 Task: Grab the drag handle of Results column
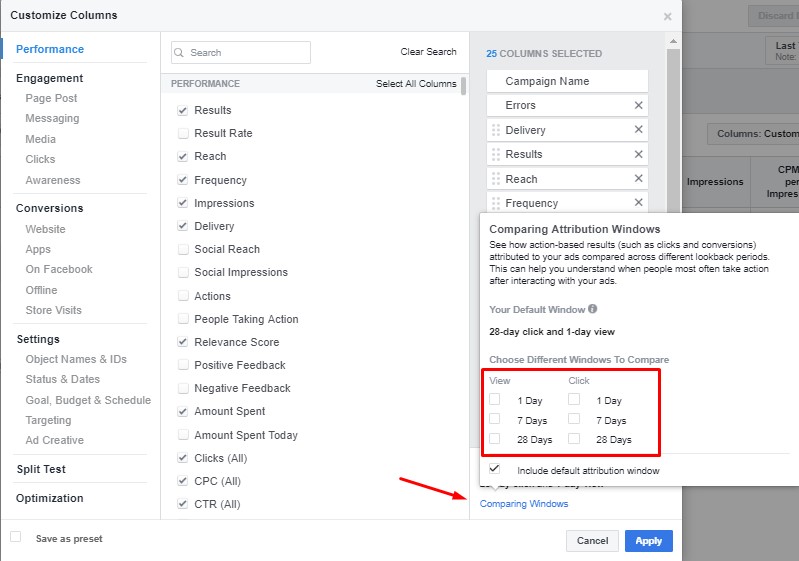pyautogui.click(x=495, y=154)
